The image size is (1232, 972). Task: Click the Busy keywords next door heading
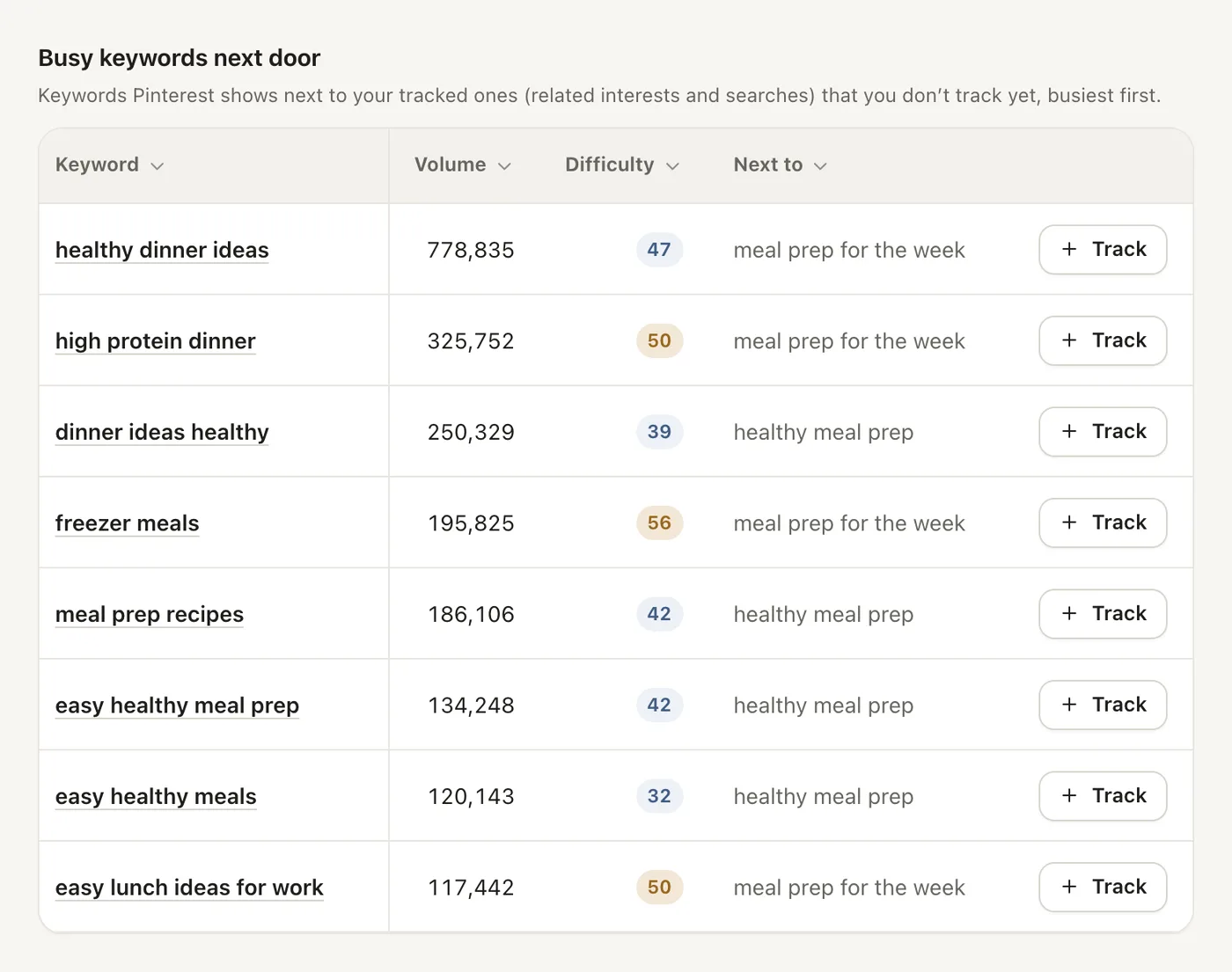coord(180,58)
